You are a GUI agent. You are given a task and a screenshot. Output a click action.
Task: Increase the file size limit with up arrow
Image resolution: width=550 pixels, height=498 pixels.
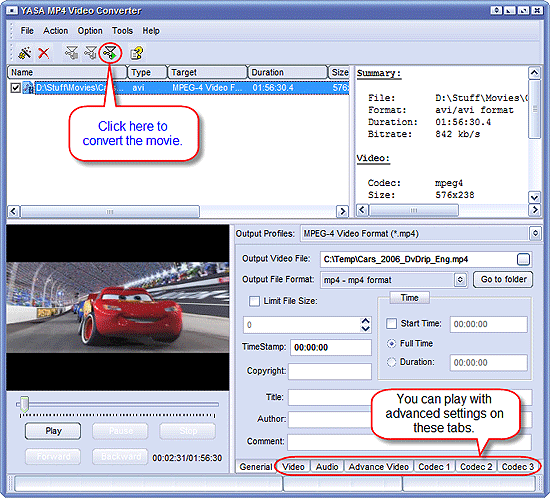pos(365,321)
